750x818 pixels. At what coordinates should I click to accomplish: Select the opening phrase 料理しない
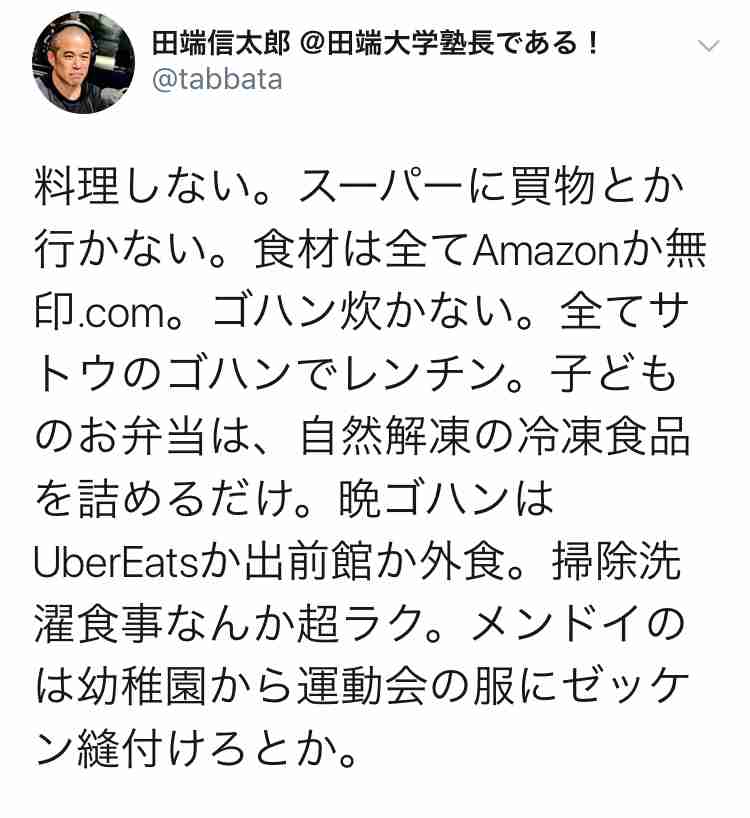tap(141, 187)
